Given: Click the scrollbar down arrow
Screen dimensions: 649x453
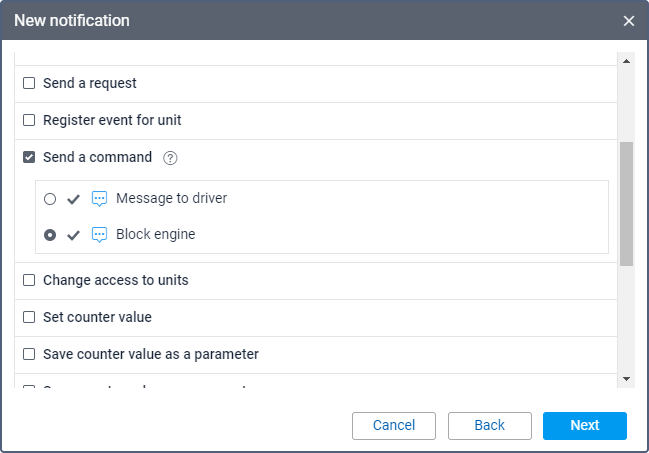Looking at the screenshot, I should pyautogui.click(x=627, y=379).
